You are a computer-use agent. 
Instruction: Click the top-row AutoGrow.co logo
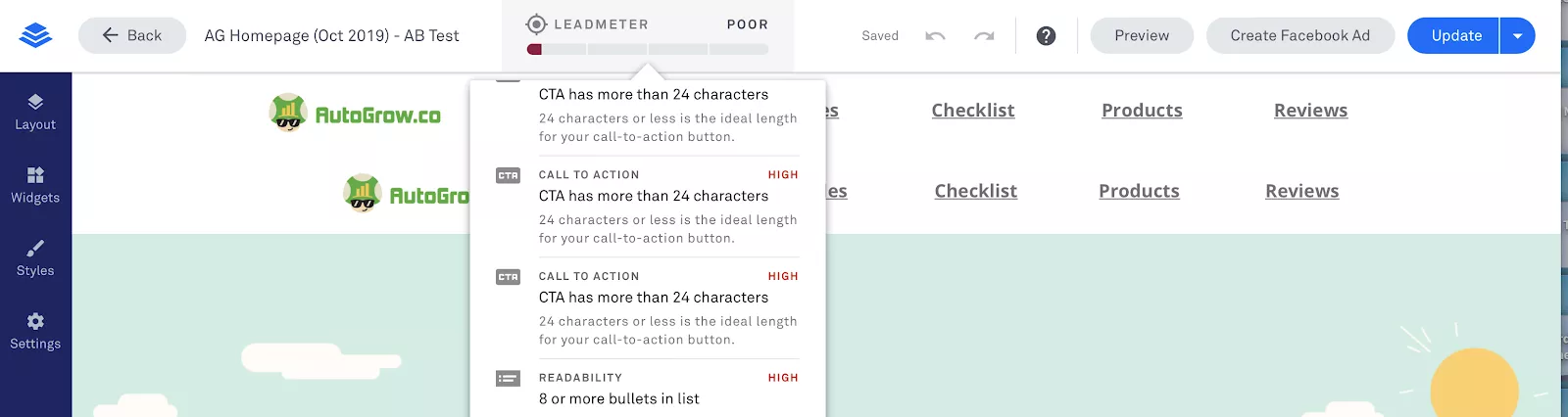(355, 114)
